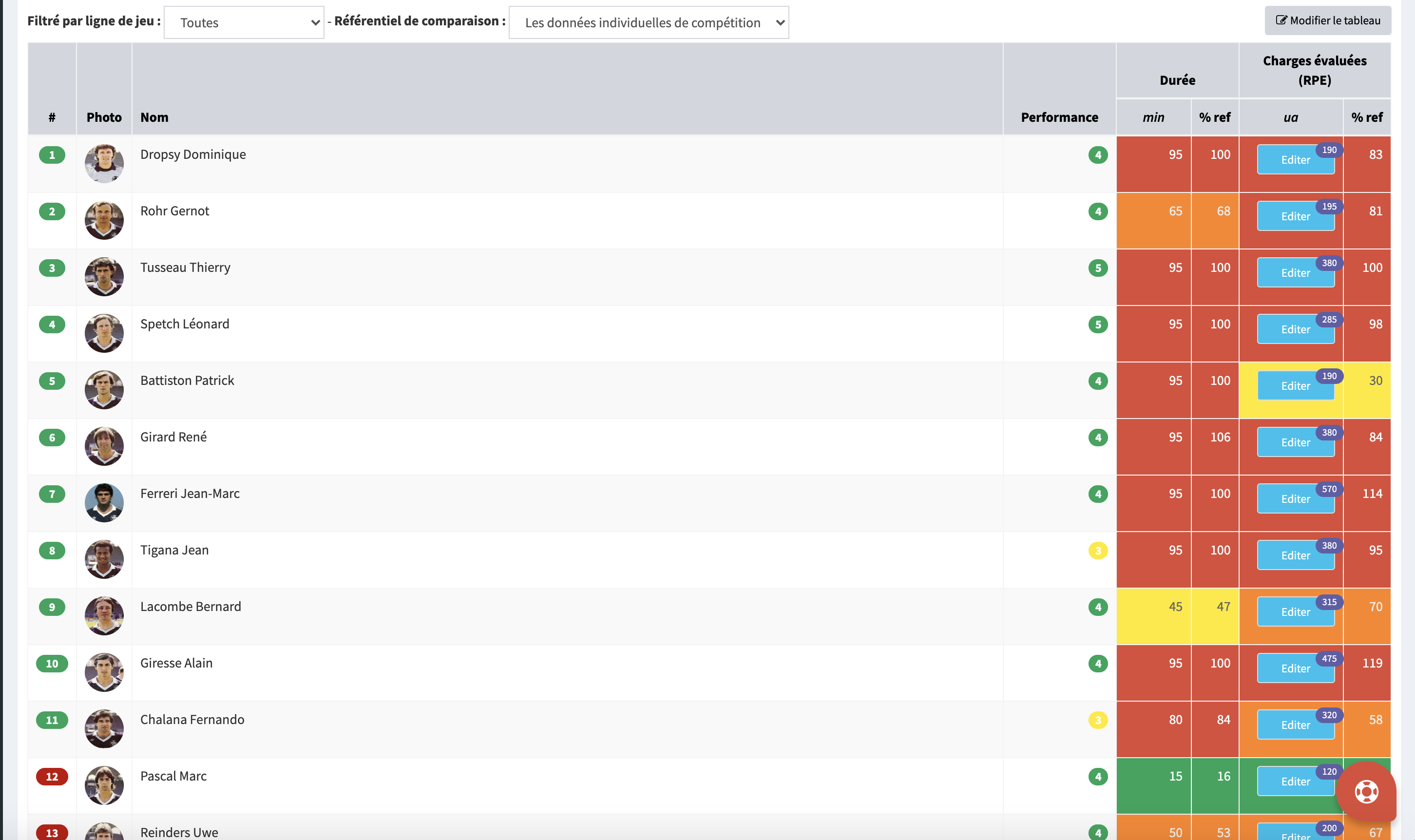Viewport: 1415px width, 840px height.
Task: Click the name Battiston Patrick
Action: coord(187,381)
